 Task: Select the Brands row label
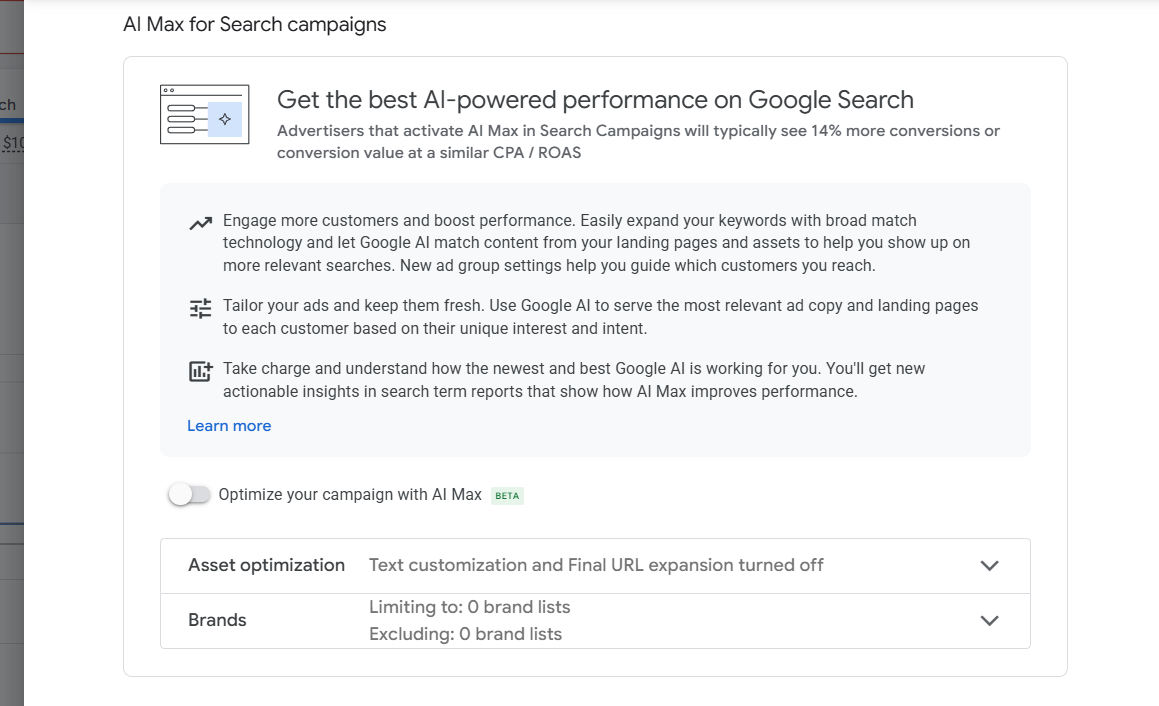click(217, 620)
